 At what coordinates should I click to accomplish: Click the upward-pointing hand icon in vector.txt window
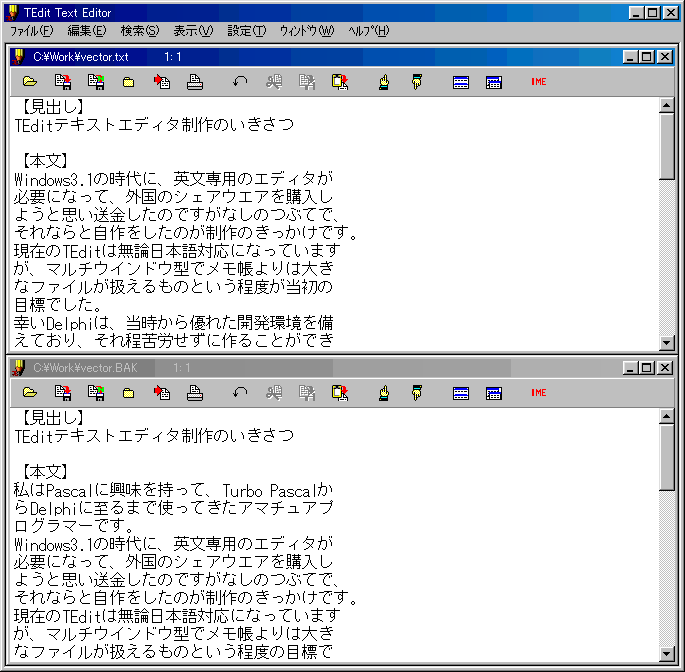[384, 81]
